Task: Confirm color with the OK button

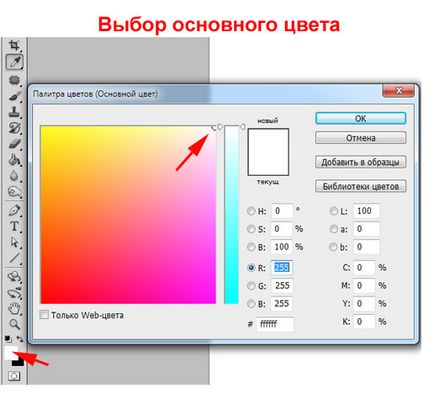Action: tap(361, 118)
